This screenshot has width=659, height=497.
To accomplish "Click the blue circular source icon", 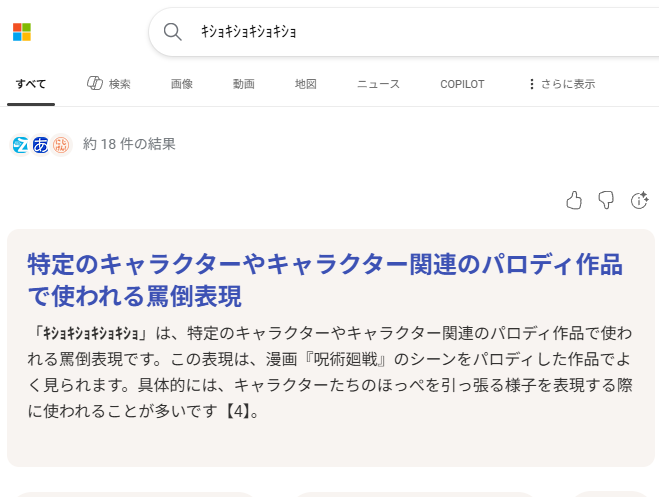I will point(21,144).
